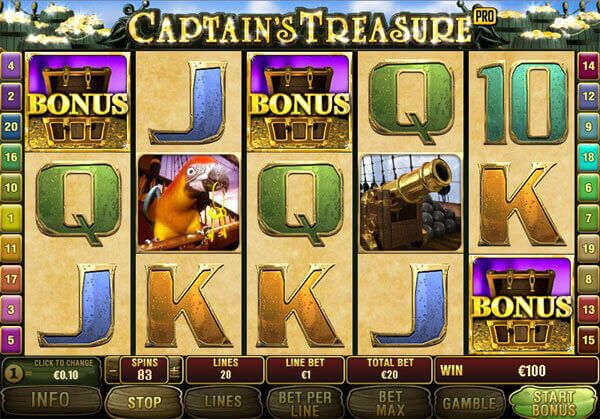Screen dimensions: 600x419
Task: Click the teal 10 symbol
Action: [522, 103]
